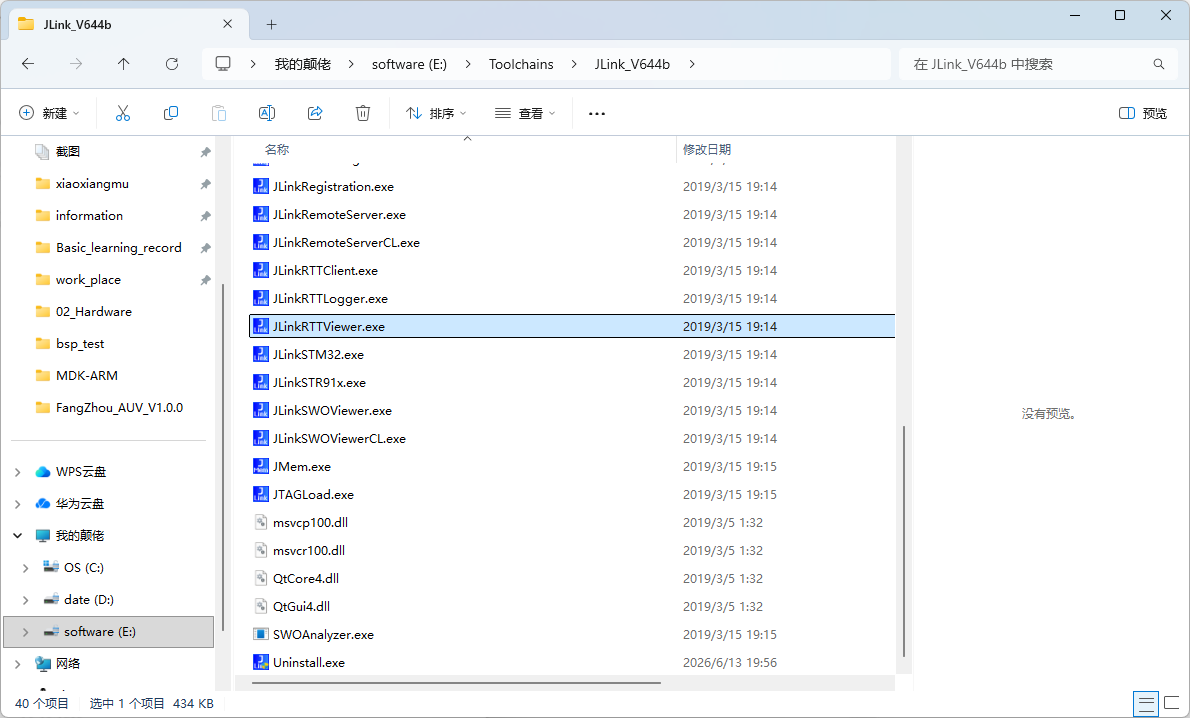Click the file list vertical scrollbar
The image size is (1190, 718).
(x=904, y=540)
